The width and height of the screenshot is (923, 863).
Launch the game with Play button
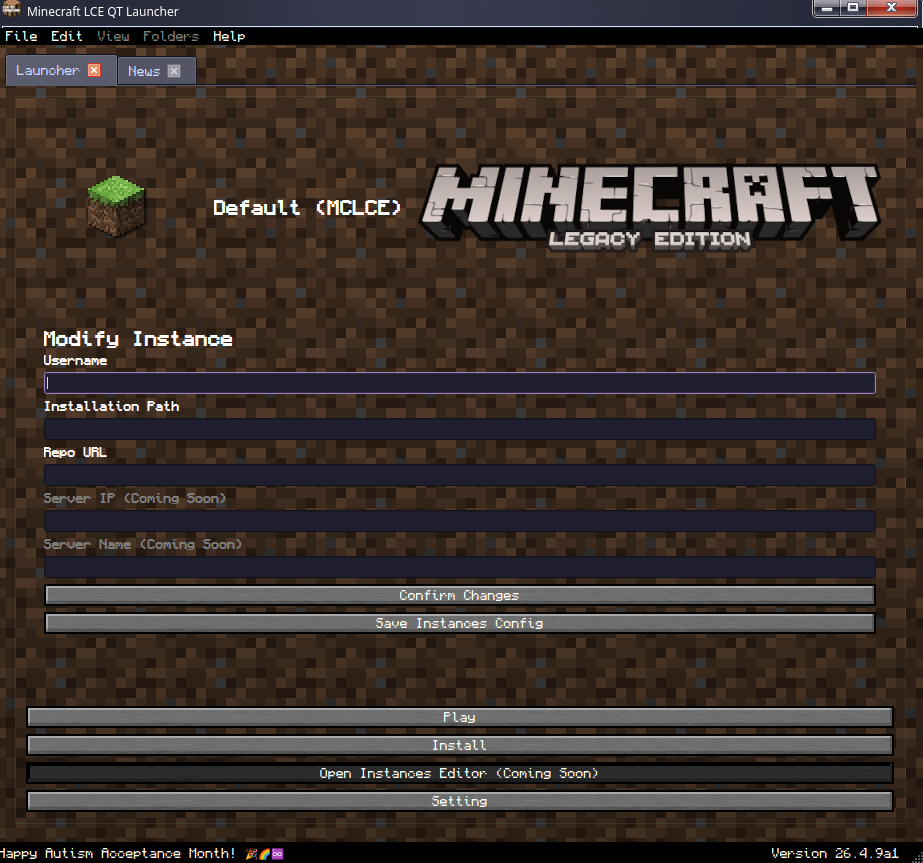(460, 717)
